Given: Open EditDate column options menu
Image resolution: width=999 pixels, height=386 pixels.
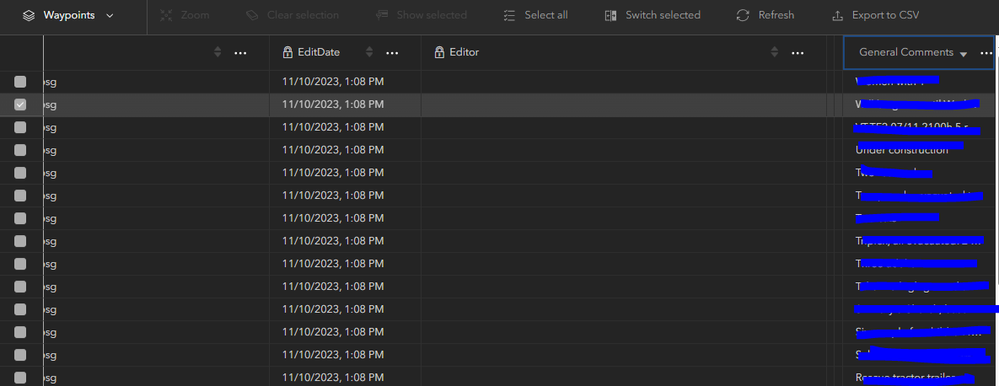Looking at the screenshot, I should pyautogui.click(x=392, y=53).
